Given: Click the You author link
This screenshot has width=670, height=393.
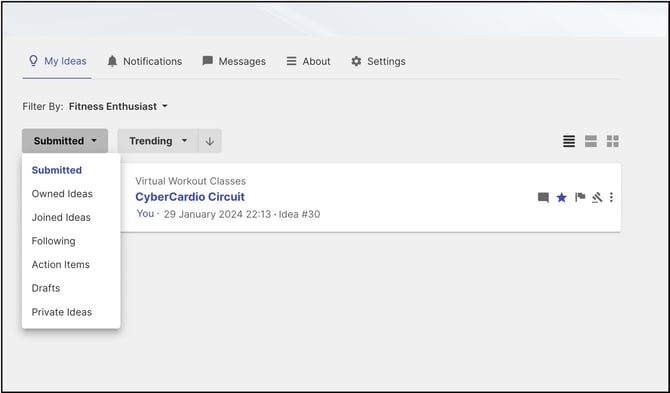Looking at the screenshot, I should [145, 214].
